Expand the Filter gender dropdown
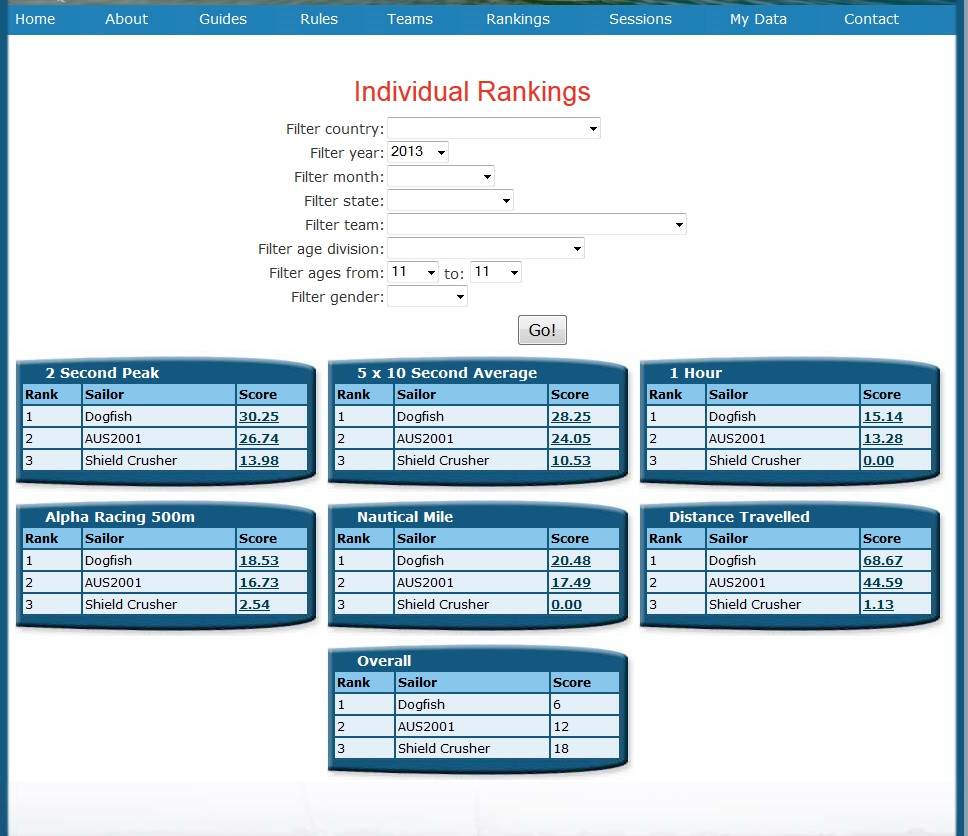 click(427, 297)
